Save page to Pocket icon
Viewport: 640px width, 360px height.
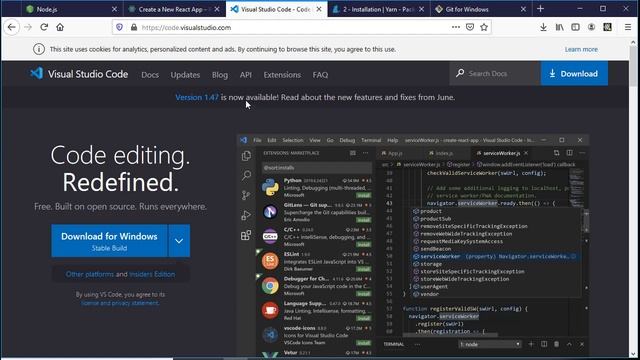[470, 27]
